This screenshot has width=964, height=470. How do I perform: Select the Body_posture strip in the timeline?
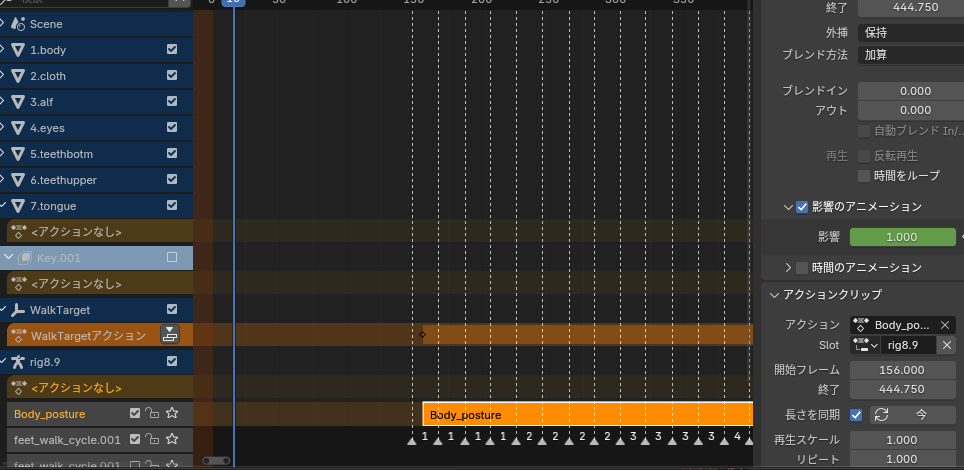tap(588, 414)
